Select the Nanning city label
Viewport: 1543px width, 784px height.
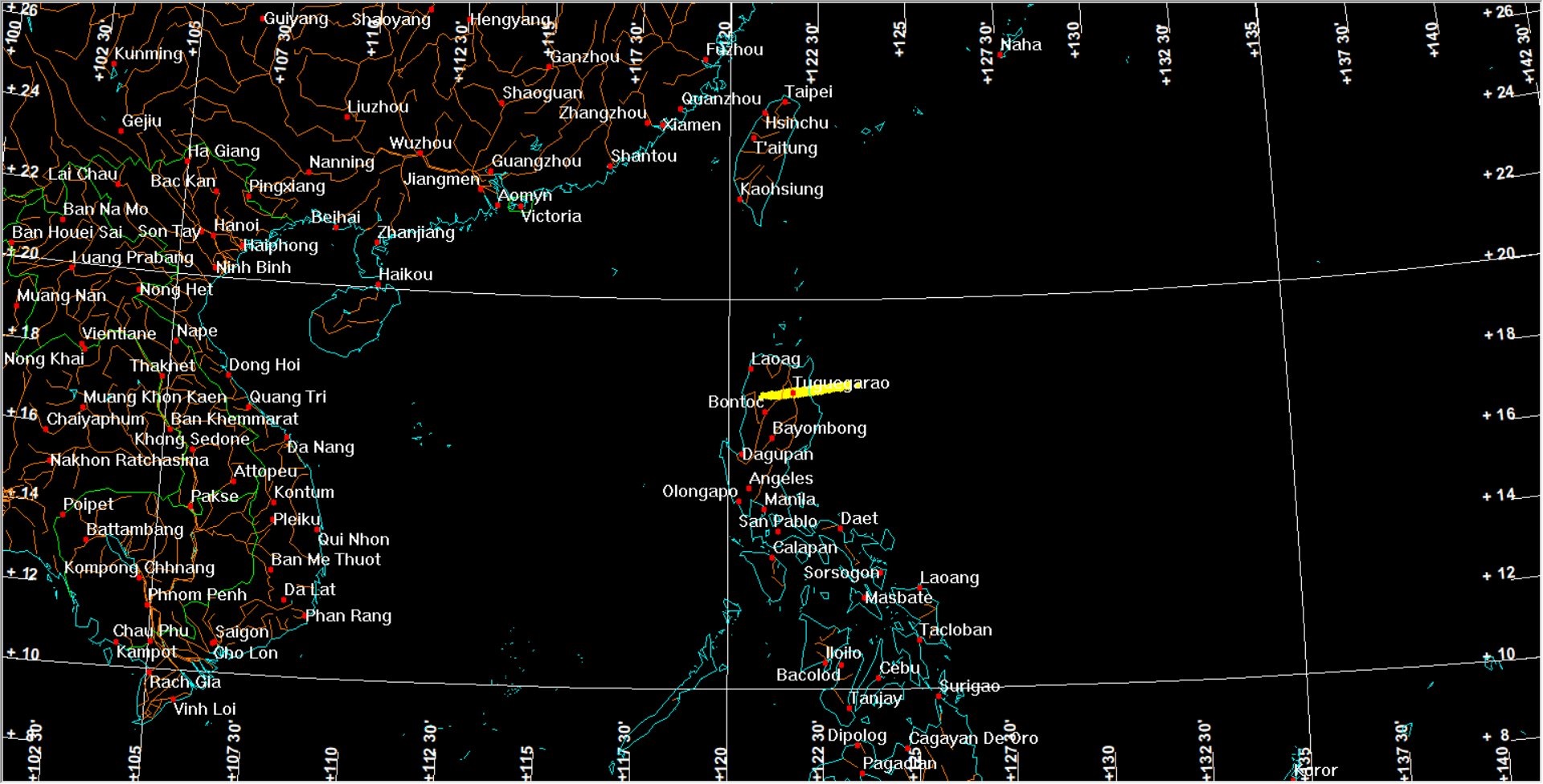(342, 162)
